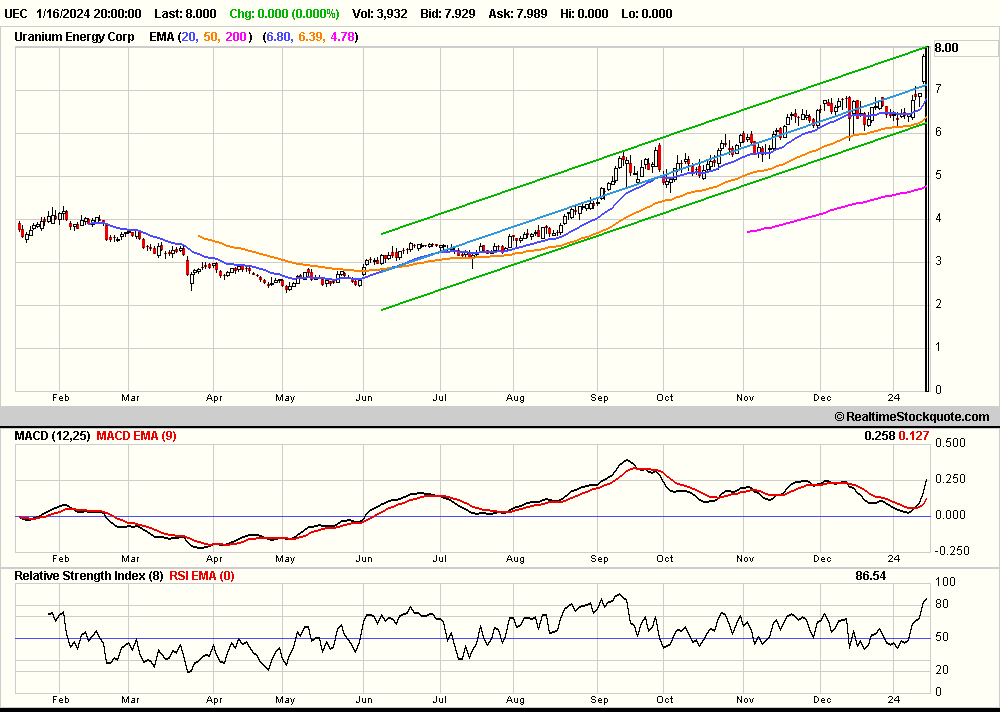This screenshot has height=712, width=1000.
Task: Select Jul on the MACD time axis
Action: pos(439,559)
